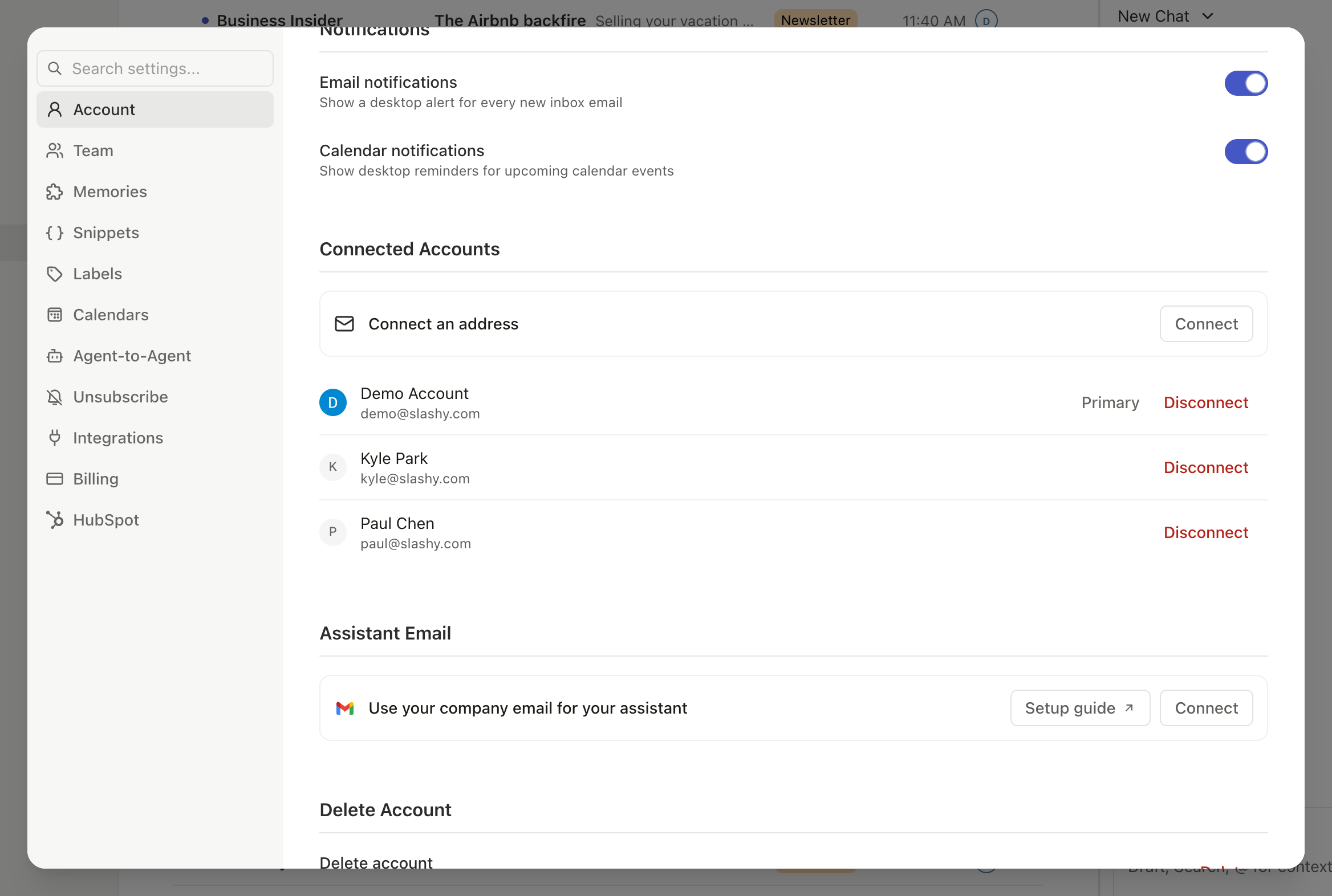
Task: Expand the New Chat dropdown in background window
Action: coord(1165,17)
